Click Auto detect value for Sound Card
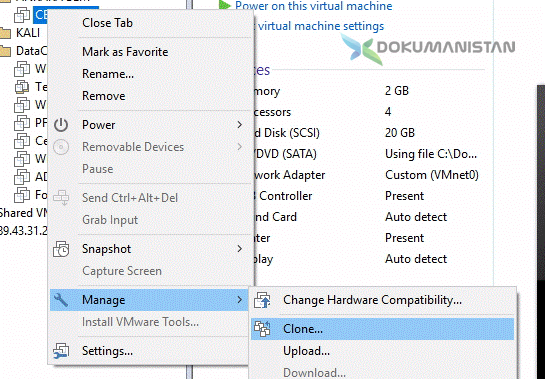This screenshot has height=379, width=545. [416, 217]
